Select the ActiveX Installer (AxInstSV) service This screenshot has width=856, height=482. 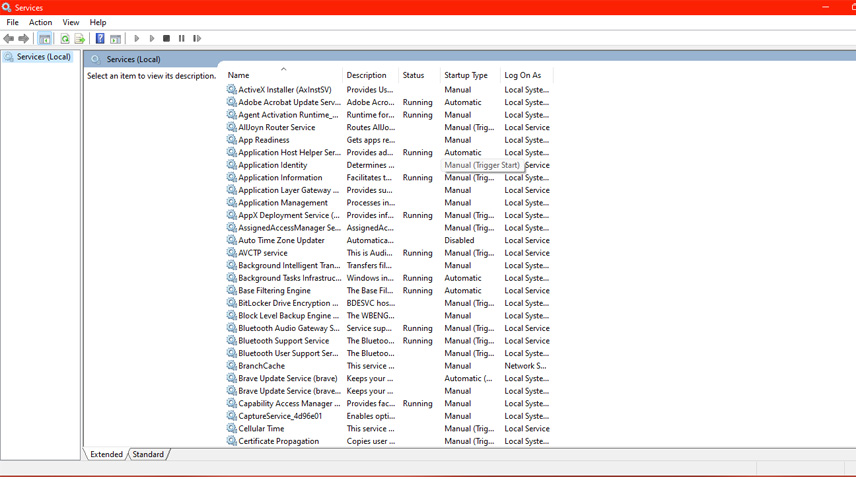coord(388,90)
